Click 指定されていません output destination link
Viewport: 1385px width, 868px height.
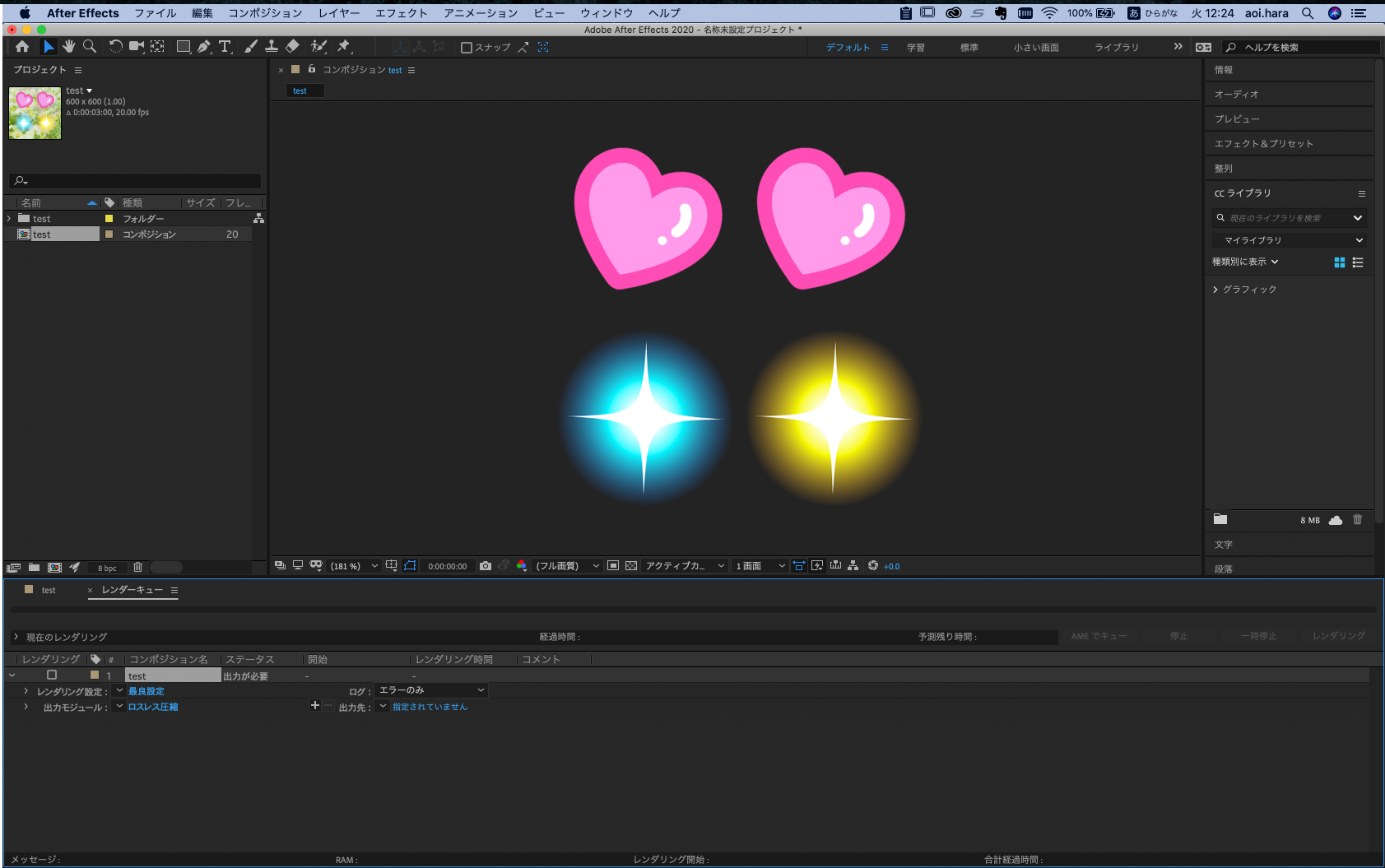coord(430,707)
